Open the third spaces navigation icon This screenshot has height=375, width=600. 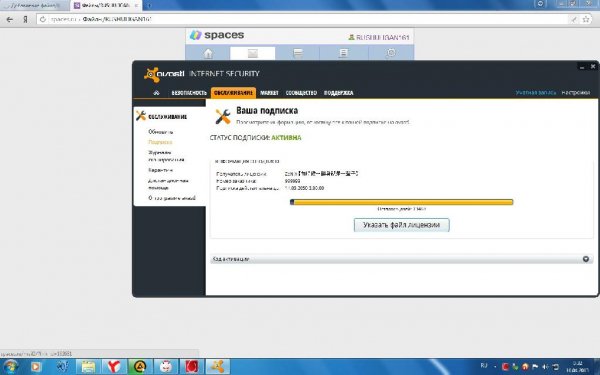tap(298, 53)
